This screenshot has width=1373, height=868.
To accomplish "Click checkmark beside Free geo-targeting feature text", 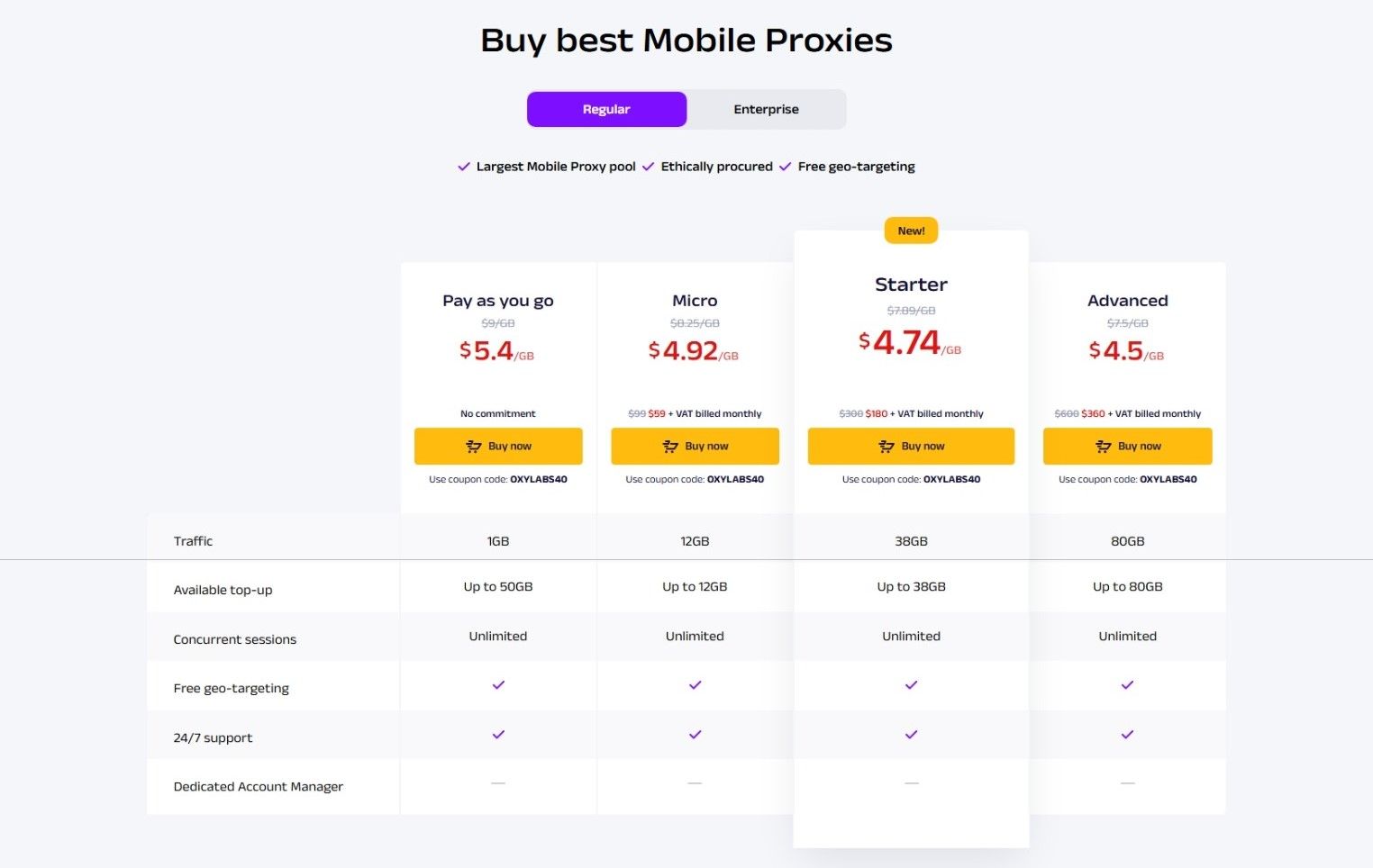I will click(785, 167).
